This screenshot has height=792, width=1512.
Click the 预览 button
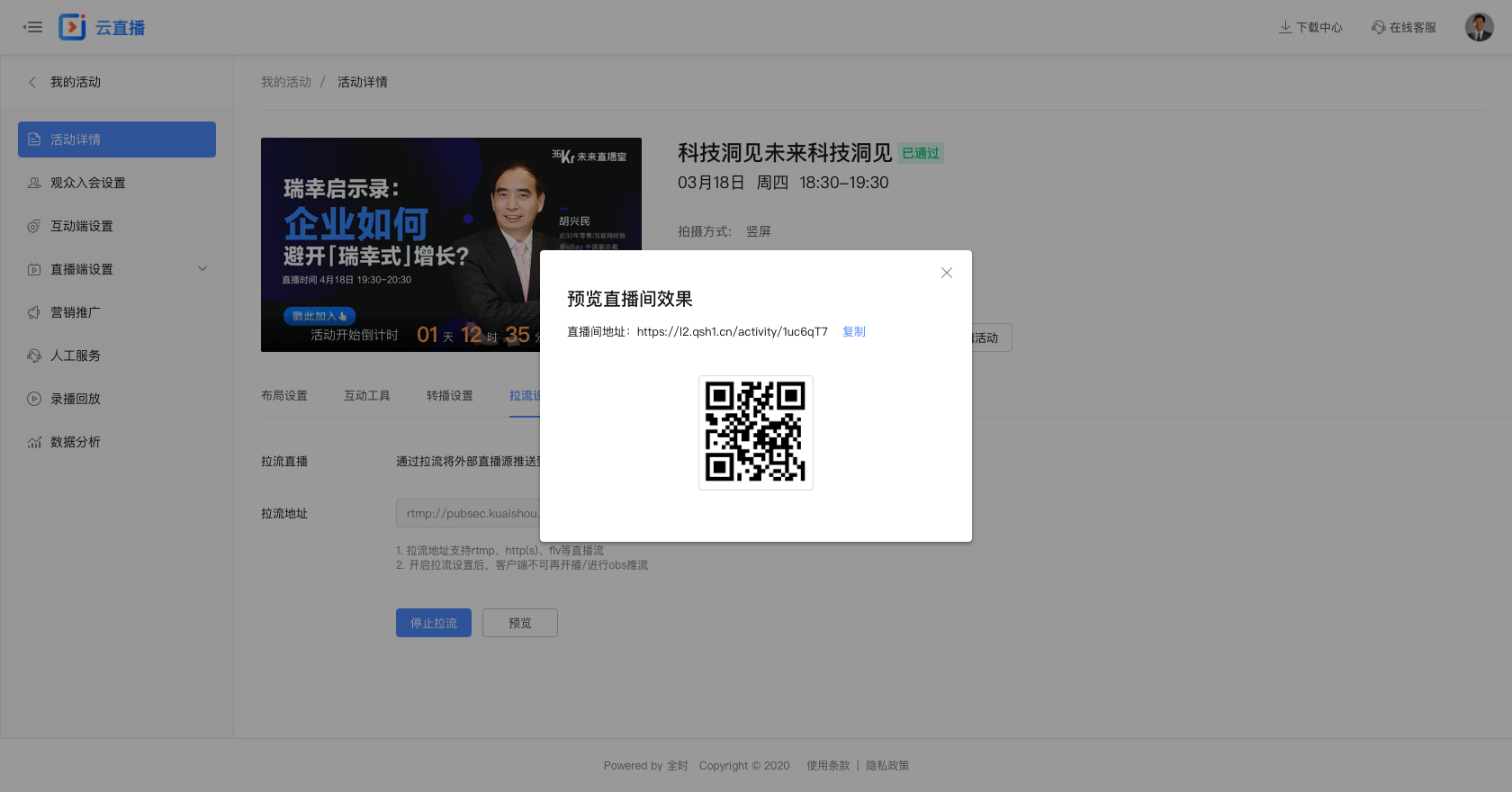click(520, 623)
